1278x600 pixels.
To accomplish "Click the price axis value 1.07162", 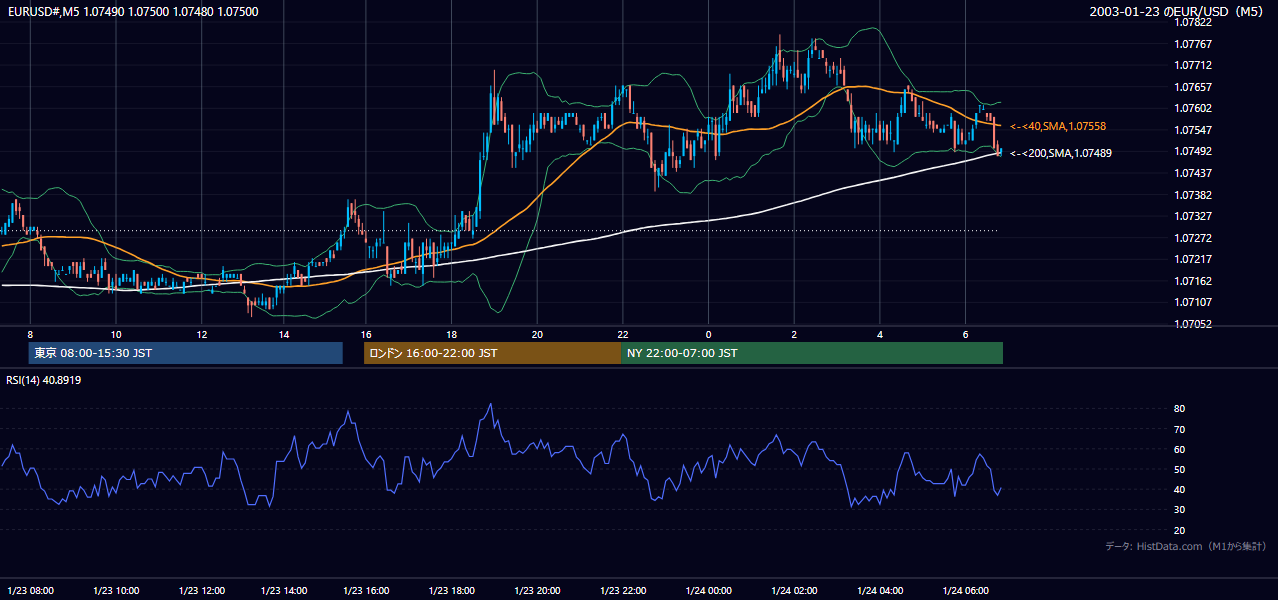I will pyautogui.click(x=1192, y=281).
